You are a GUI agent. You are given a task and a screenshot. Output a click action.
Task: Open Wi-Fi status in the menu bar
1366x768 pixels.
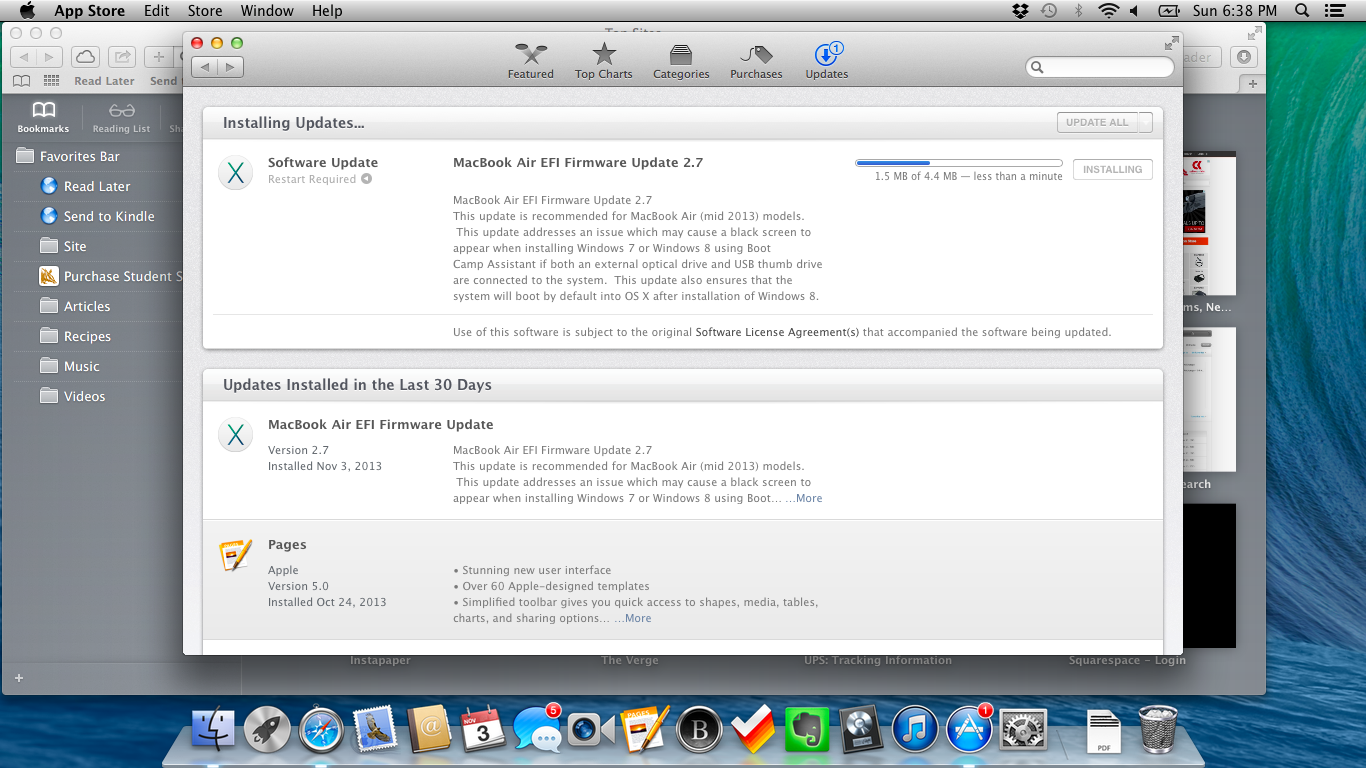1108,11
